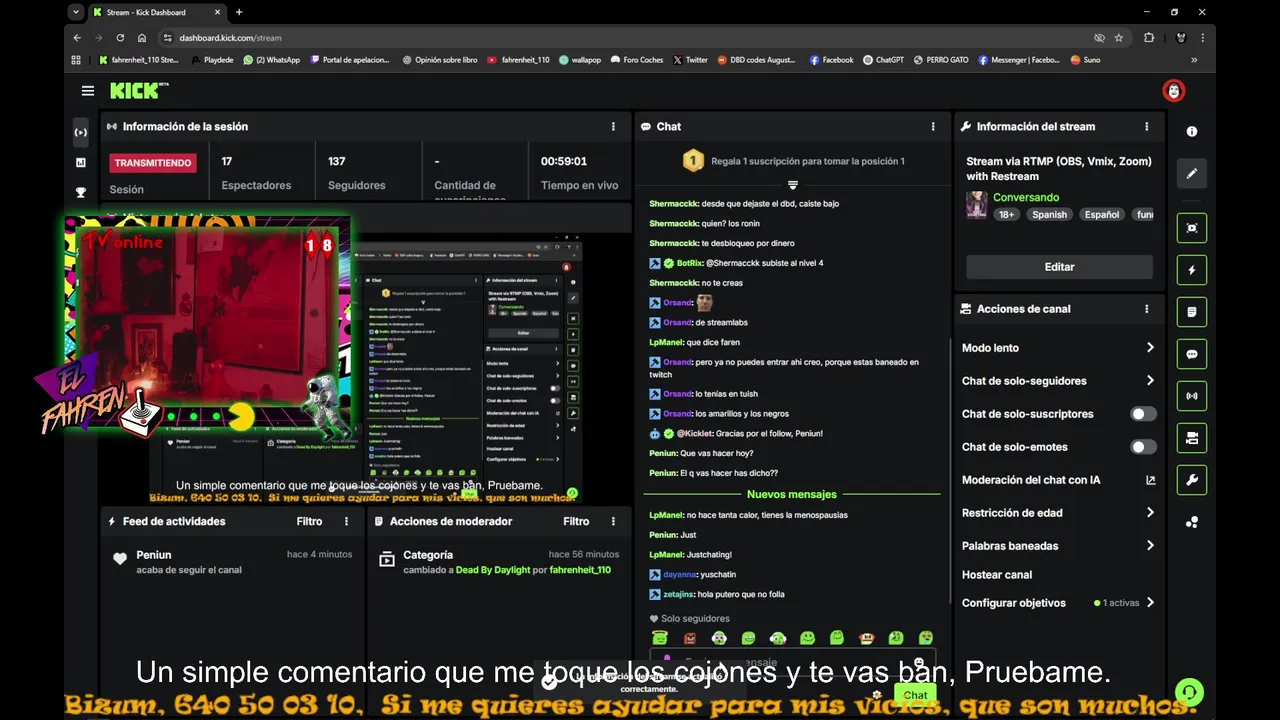Open Filtro in Acciones de moderador
The width and height of the screenshot is (1280, 720).
(x=576, y=521)
